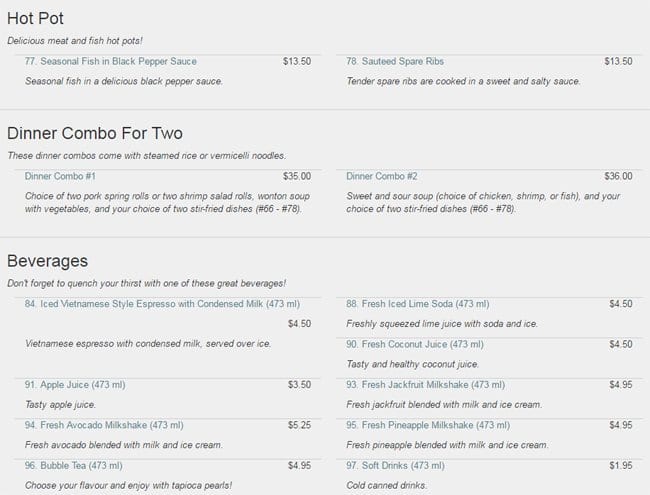
Task: Add Iced Vietnamese Style Espresso with Condensed Milk
Action: point(147,304)
